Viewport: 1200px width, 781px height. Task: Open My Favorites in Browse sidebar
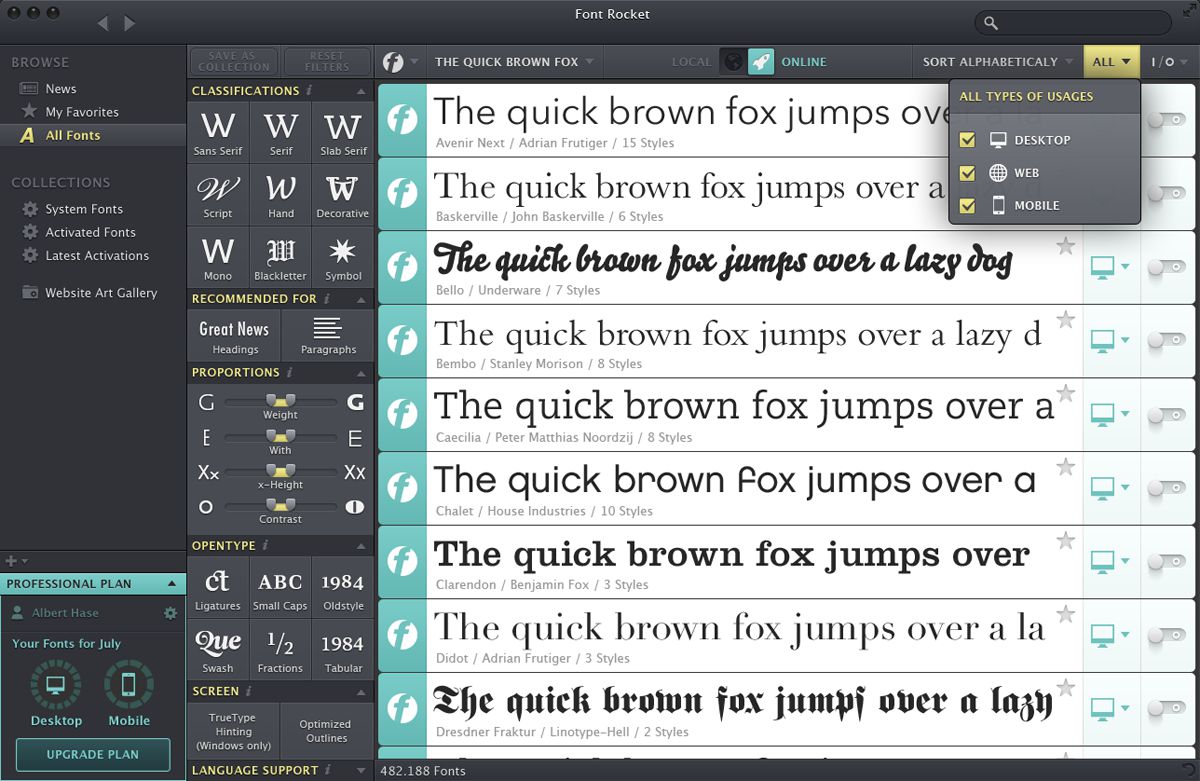pyautogui.click(x=82, y=112)
